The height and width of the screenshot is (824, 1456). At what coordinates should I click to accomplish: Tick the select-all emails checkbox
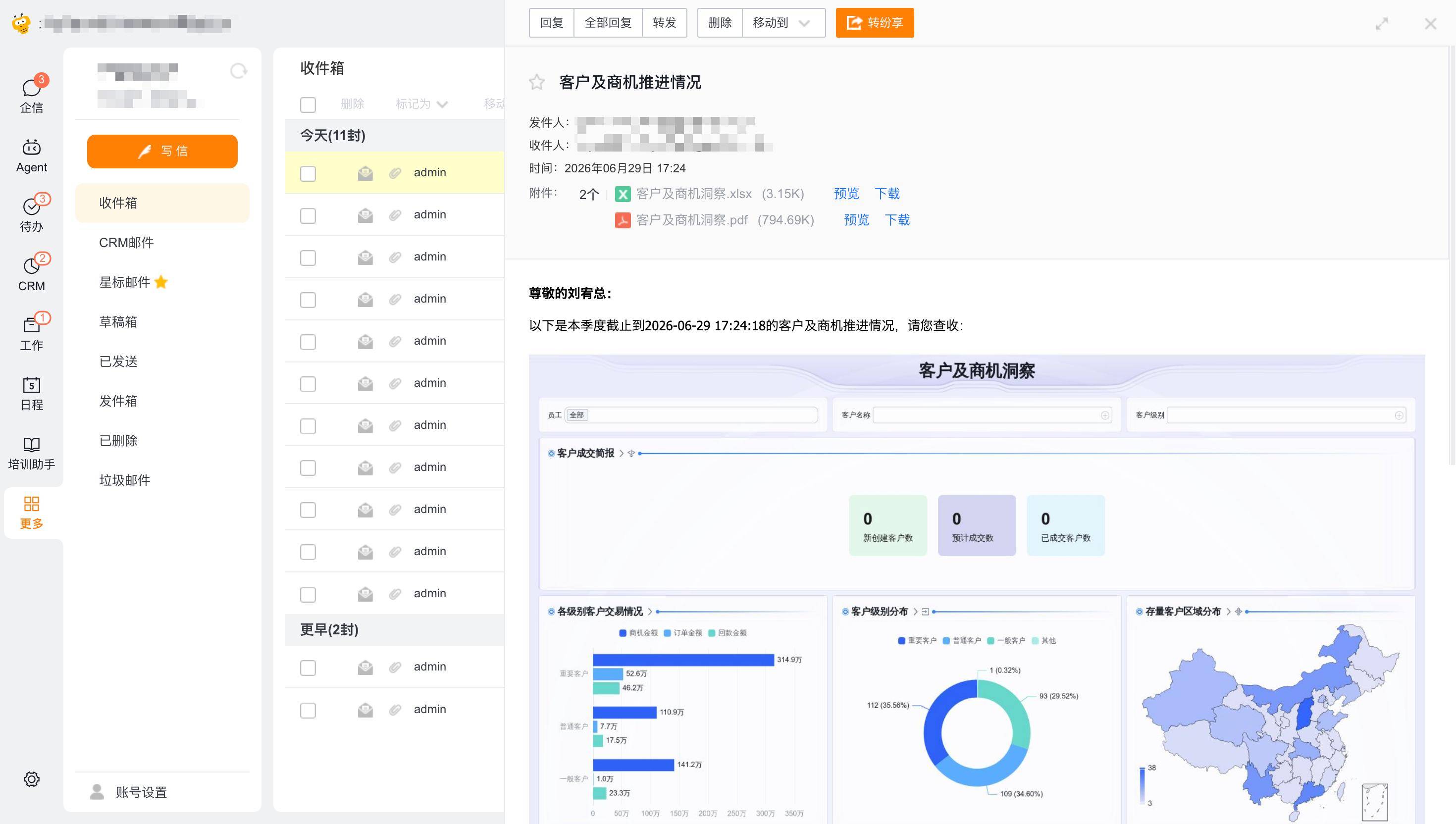308,104
